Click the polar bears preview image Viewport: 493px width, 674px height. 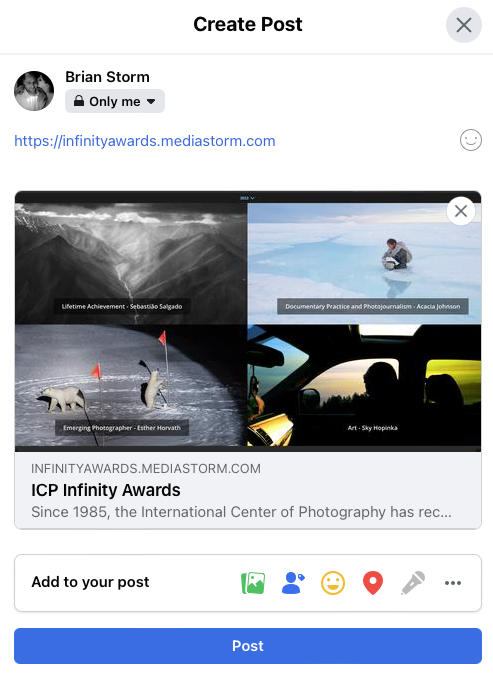click(x=131, y=385)
